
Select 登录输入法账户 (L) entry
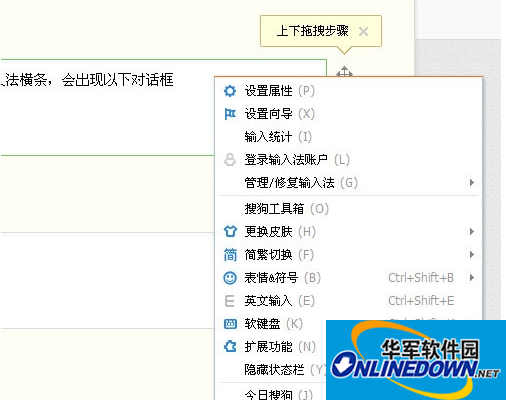[348, 160]
